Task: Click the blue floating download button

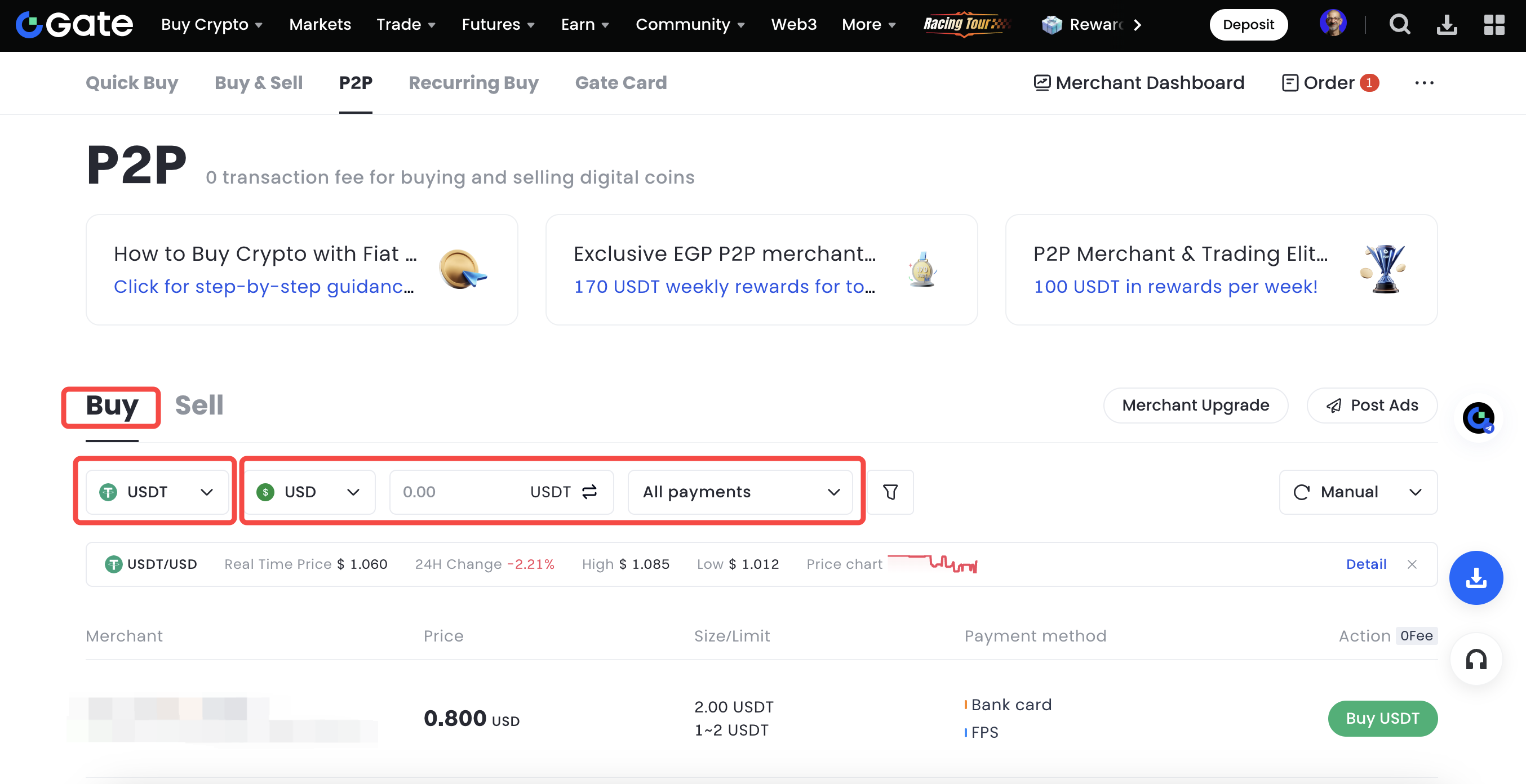Action: click(1476, 577)
